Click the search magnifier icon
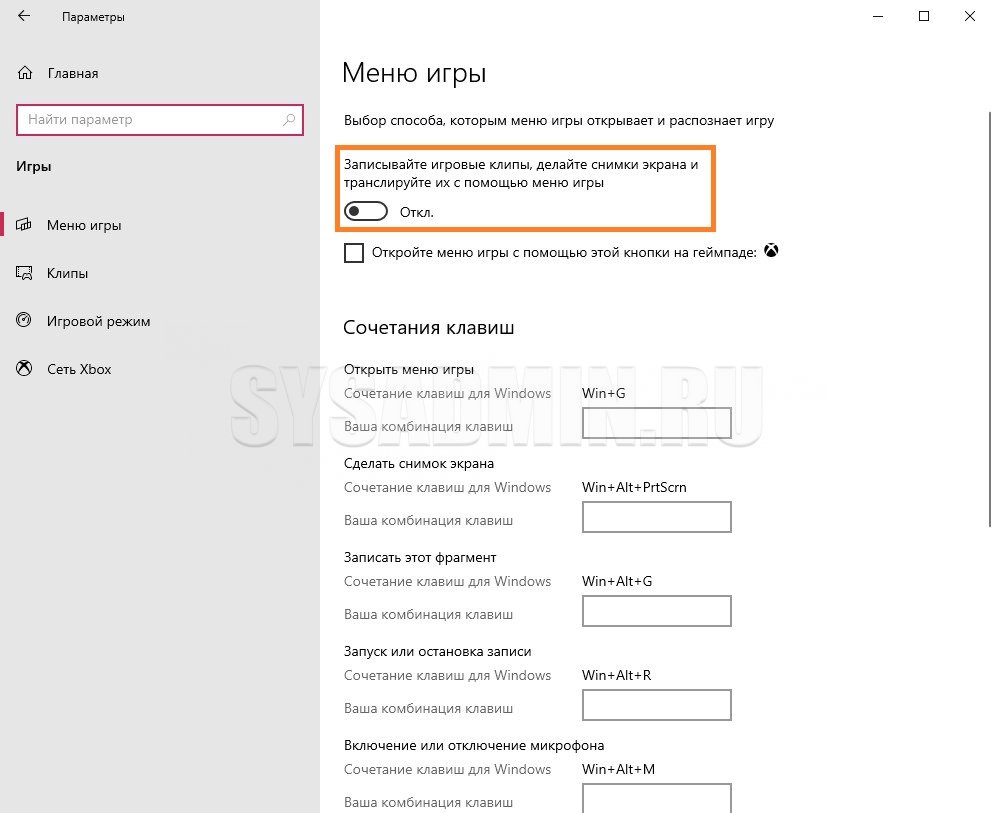Screen dimensions: 993x813 [289, 119]
